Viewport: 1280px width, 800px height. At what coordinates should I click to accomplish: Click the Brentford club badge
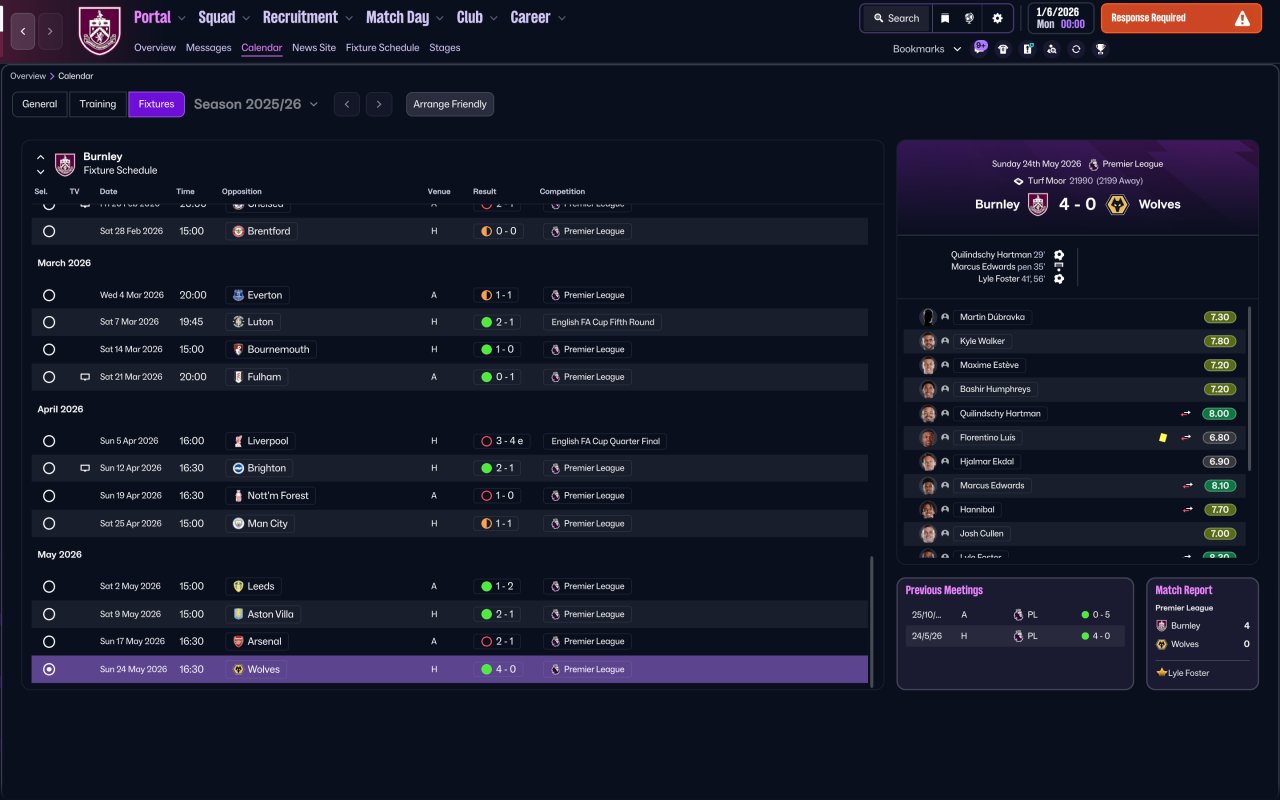point(238,231)
